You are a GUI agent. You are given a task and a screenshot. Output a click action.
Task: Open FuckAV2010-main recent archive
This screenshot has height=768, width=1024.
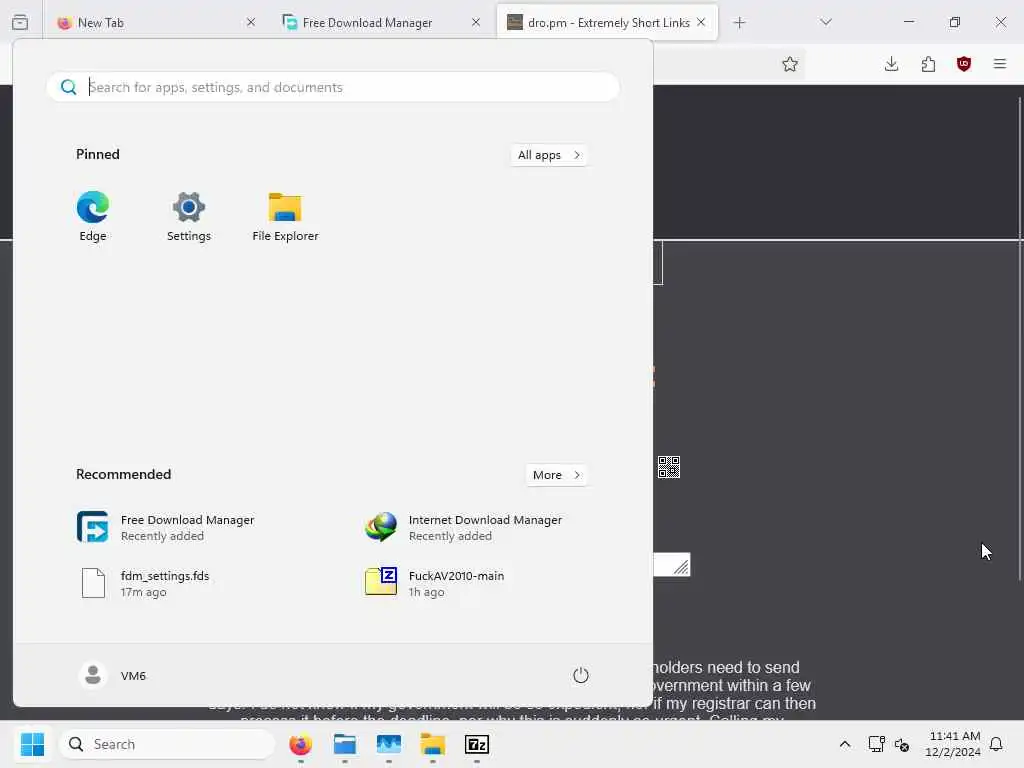coord(435,583)
